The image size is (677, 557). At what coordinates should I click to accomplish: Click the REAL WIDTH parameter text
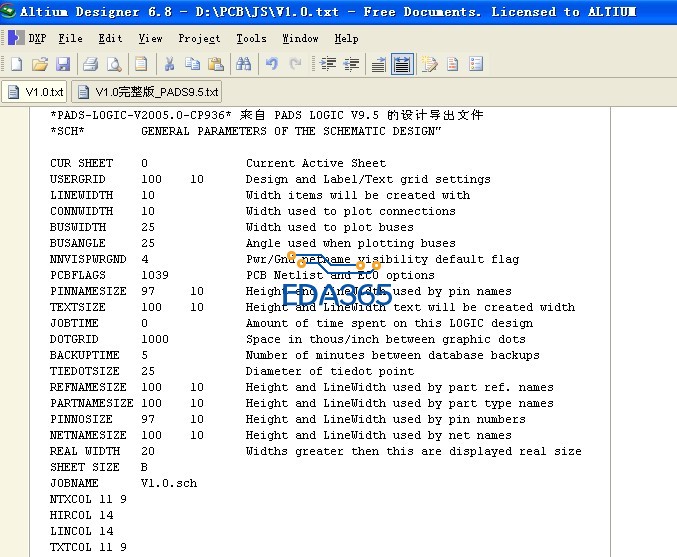tap(85, 451)
